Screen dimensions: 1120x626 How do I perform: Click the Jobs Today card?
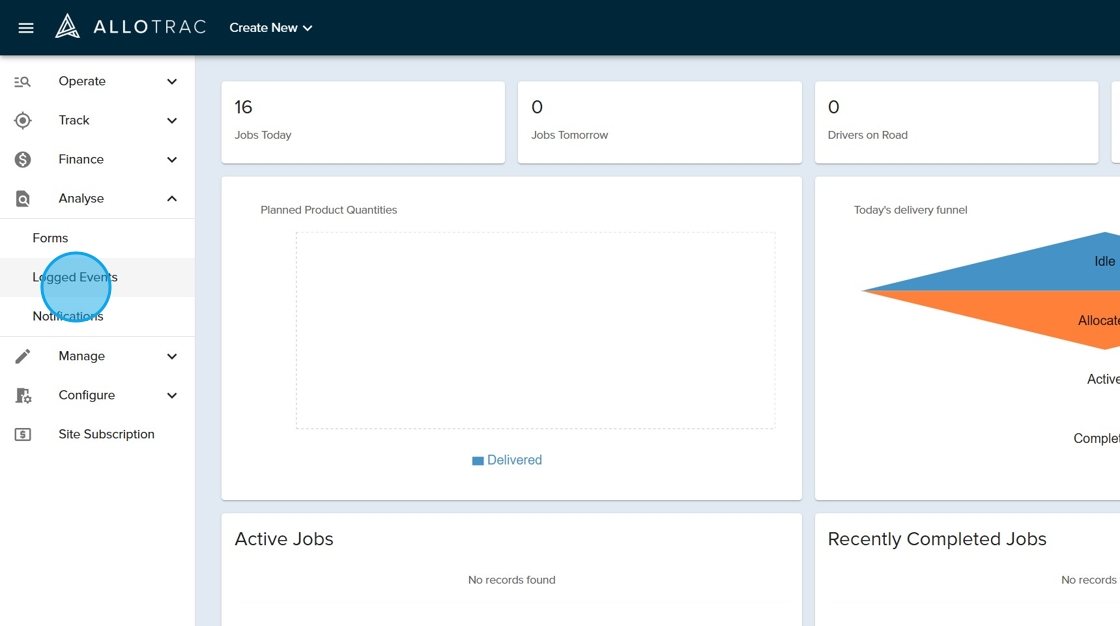click(x=362, y=122)
